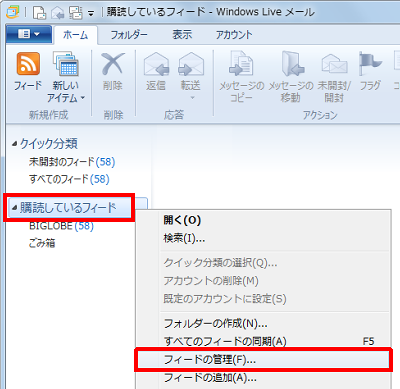Screen dimensions: 400x389
Task: Click the Windows Live Mail title icon
Action: [x=13, y=12]
